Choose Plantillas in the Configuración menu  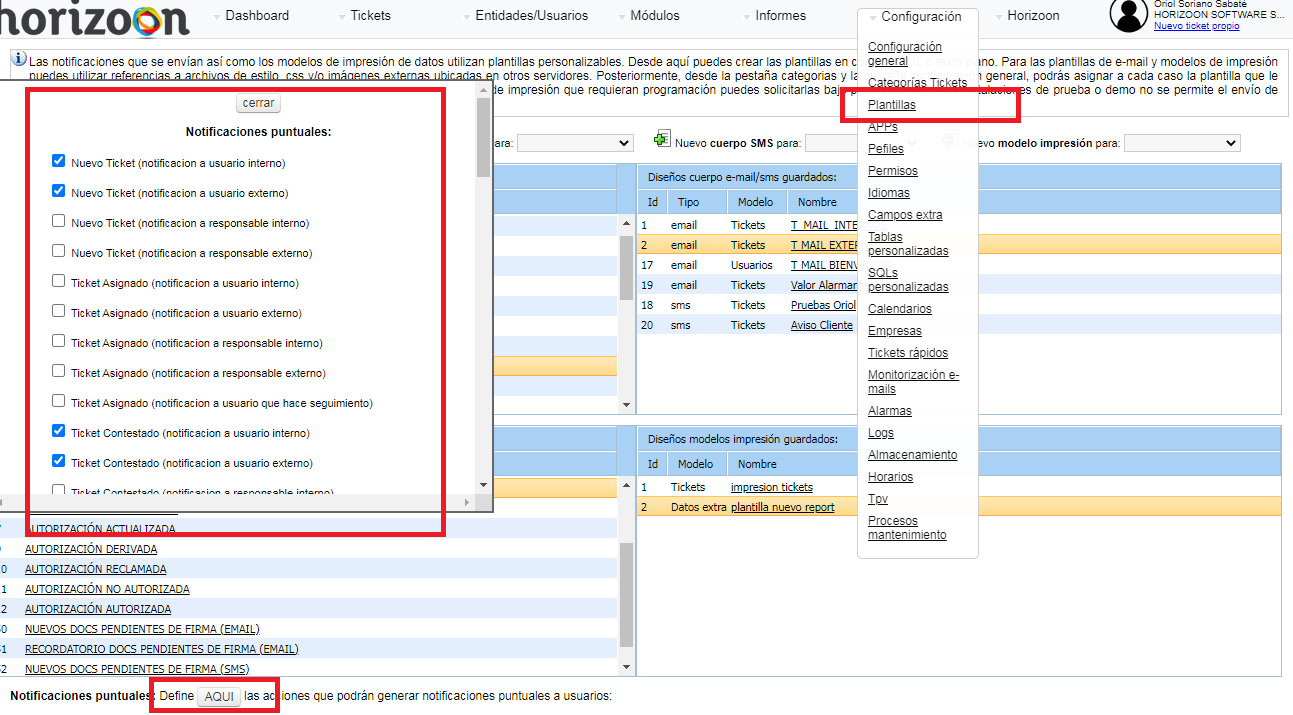click(892, 105)
